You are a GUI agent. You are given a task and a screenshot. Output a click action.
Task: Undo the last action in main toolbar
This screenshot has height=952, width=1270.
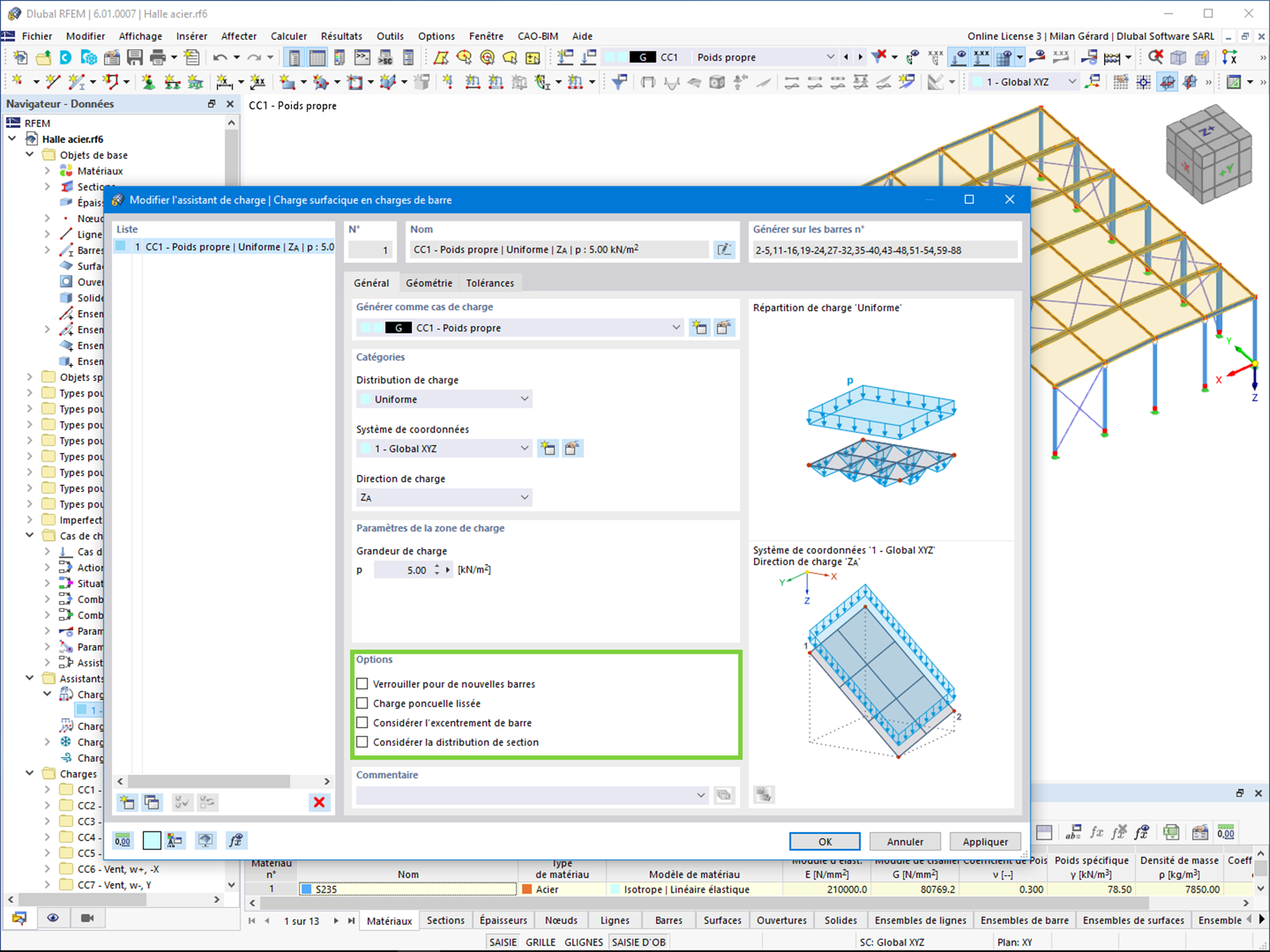point(220,57)
